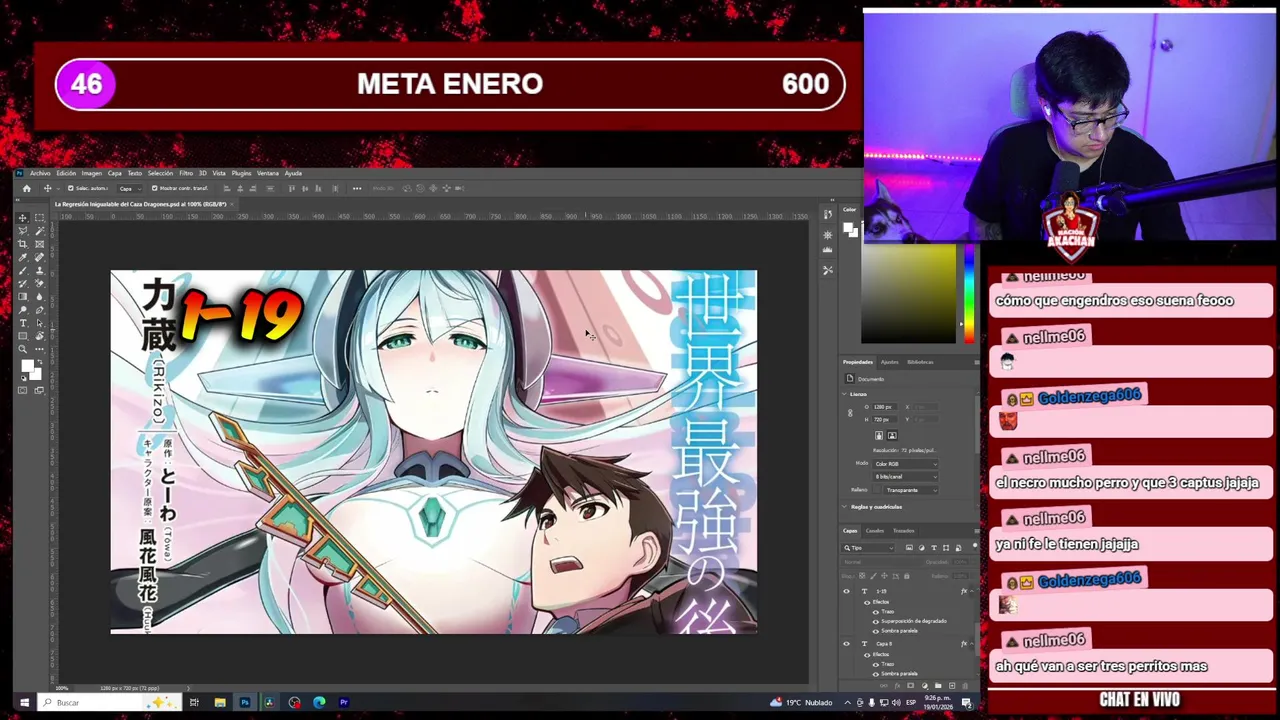
Task: Select the Move tool in the toolbox
Action: (x=22, y=218)
